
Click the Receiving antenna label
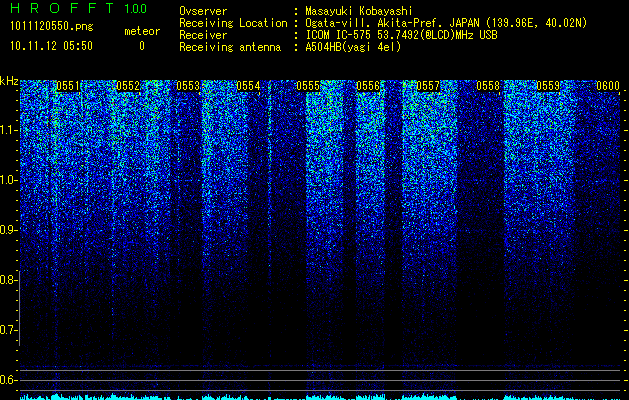point(230,47)
